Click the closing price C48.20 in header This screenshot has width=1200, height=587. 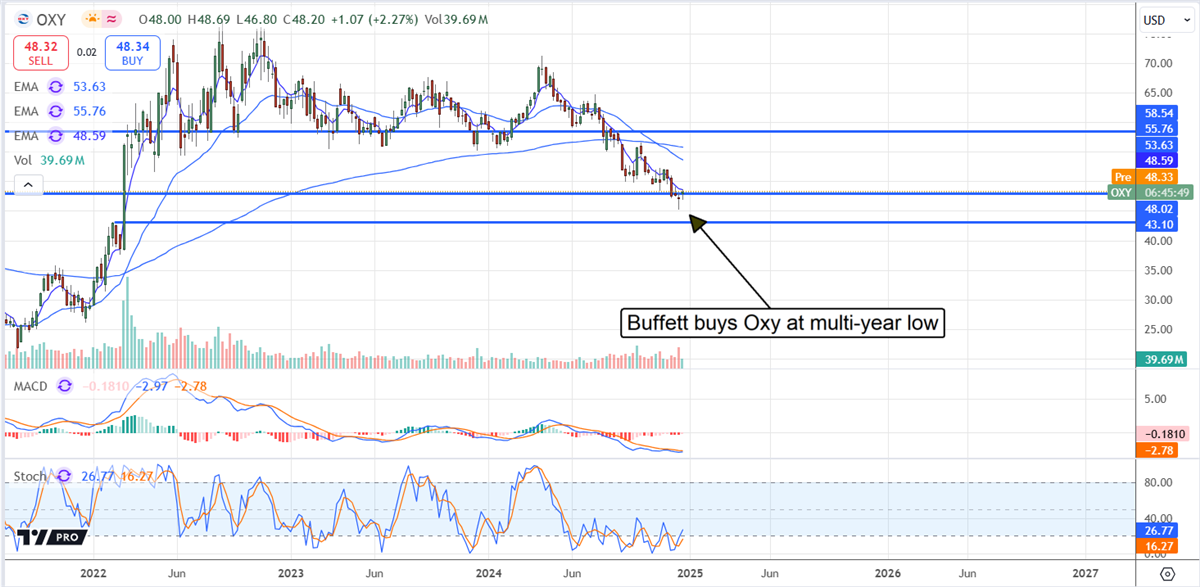point(306,18)
